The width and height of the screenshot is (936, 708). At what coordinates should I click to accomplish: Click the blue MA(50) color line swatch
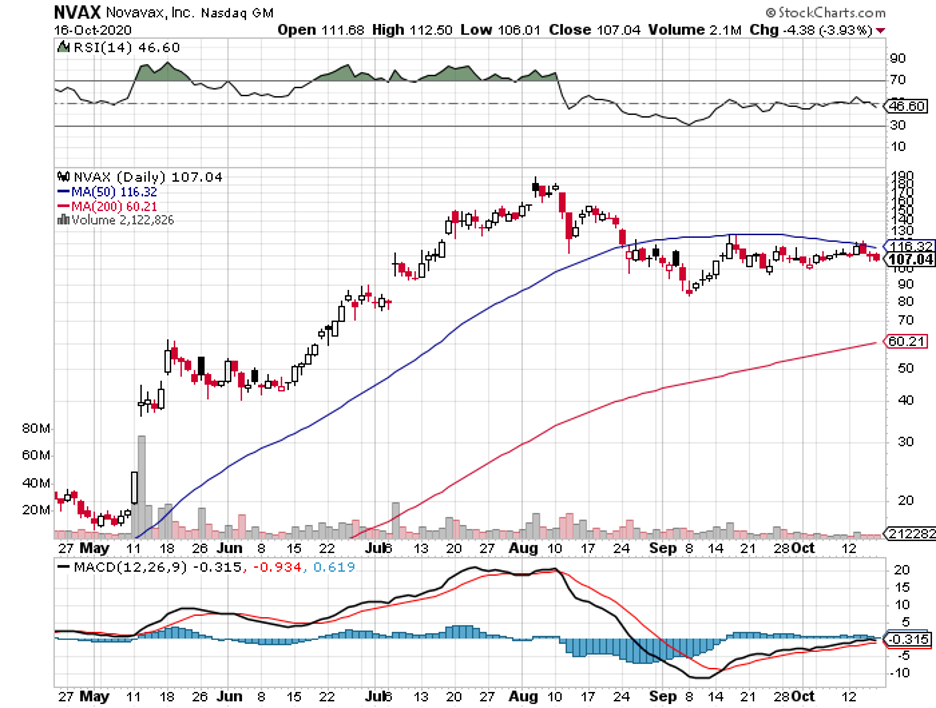click(x=63, y=191)
